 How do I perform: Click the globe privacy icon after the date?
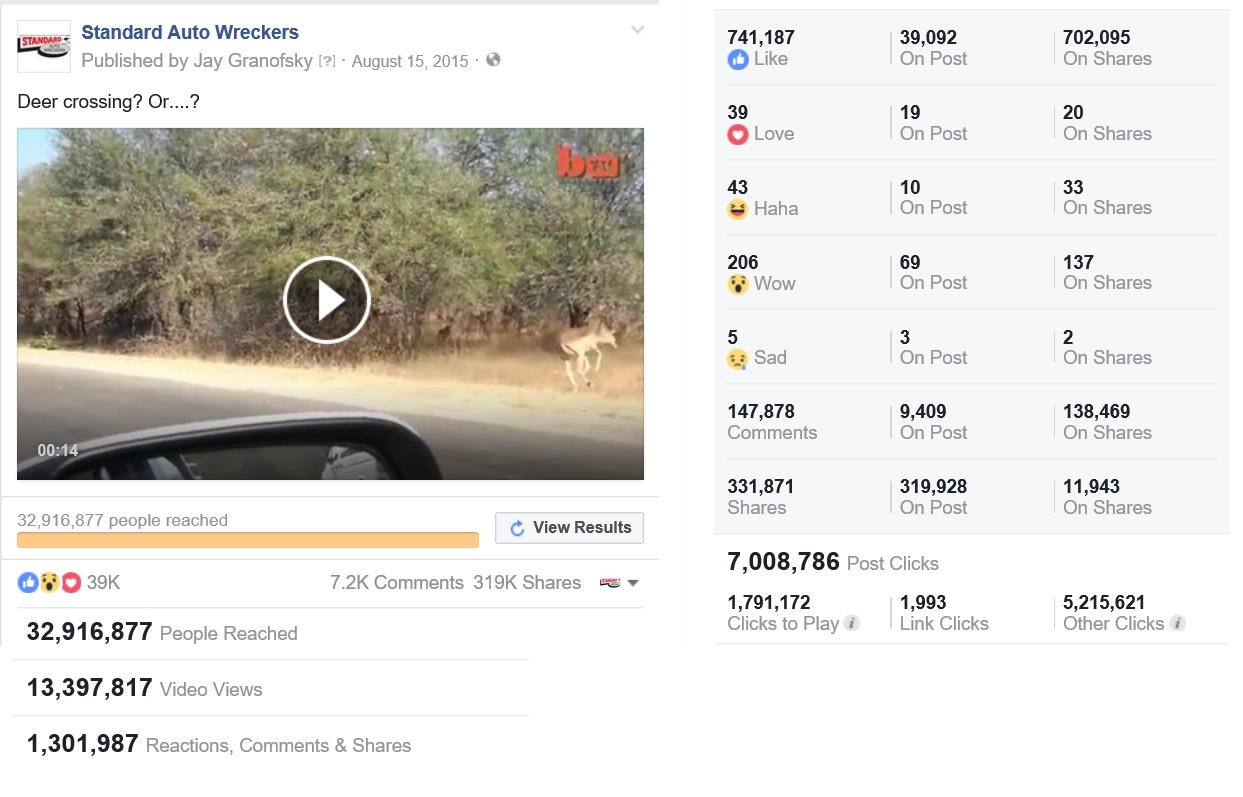coord(491,61)
